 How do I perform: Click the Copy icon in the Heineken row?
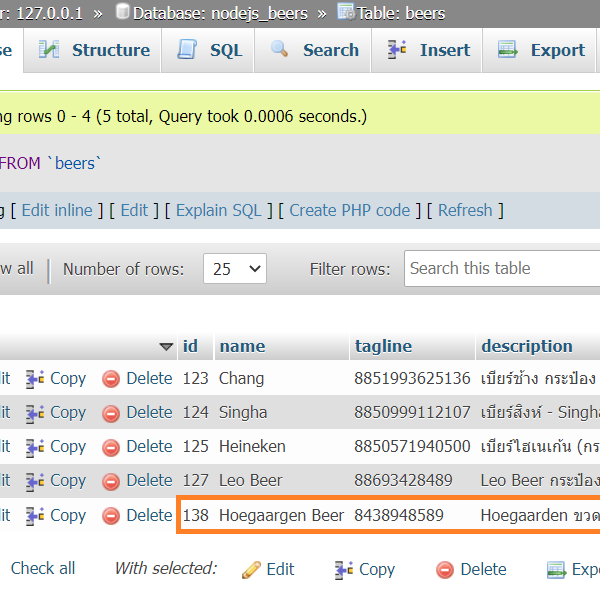tap(36, 447)
